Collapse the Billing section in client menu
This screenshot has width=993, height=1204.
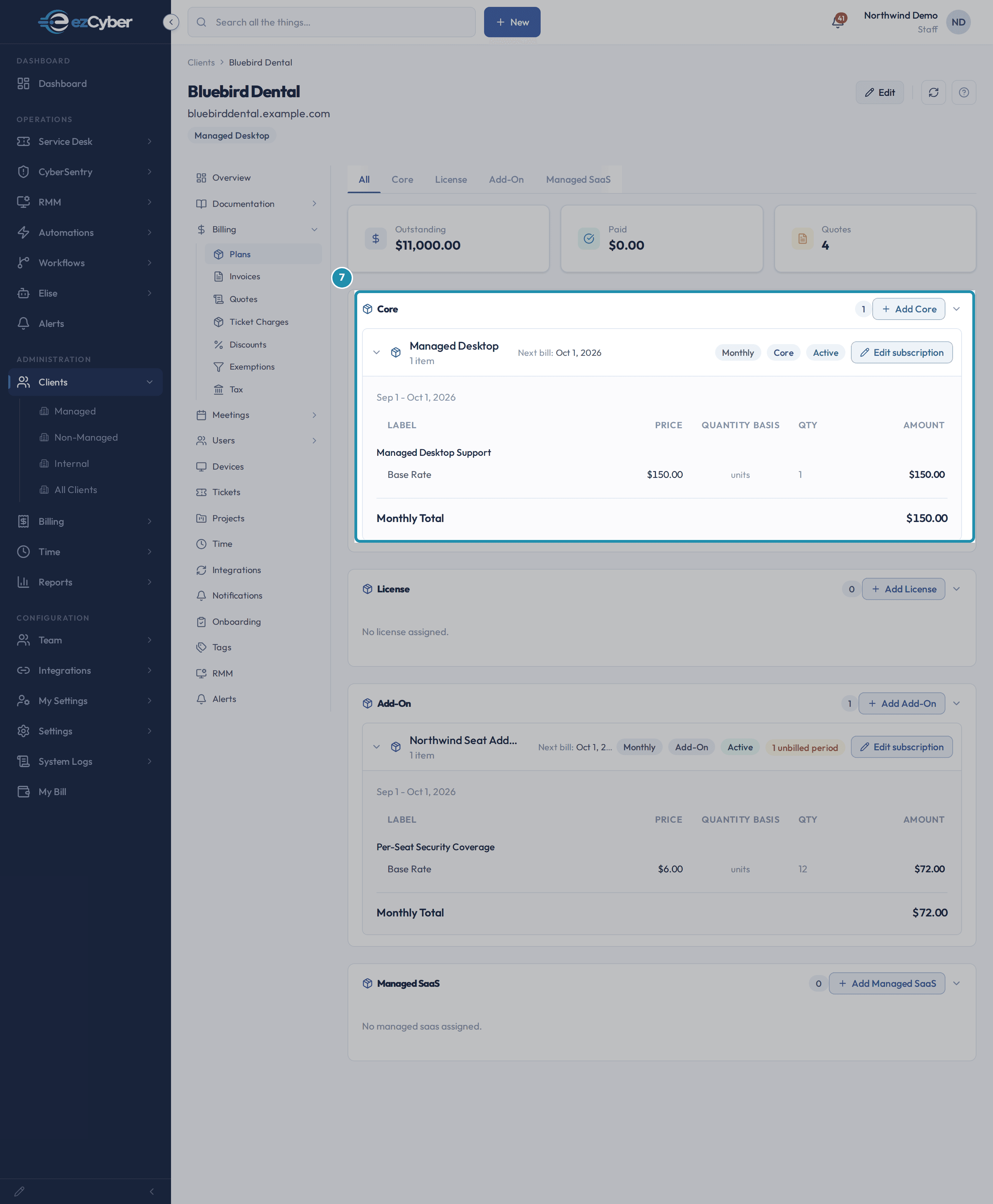click(x=256, y=229)
